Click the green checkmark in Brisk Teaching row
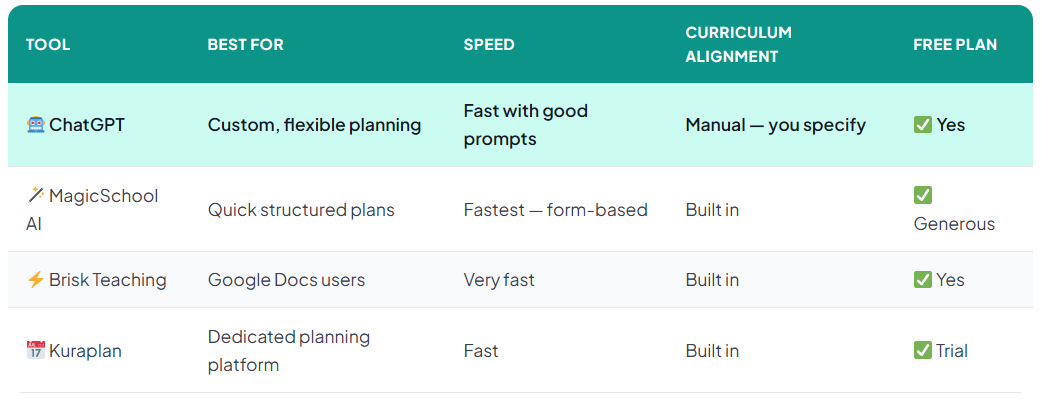This screenshot has width=1042, height=405. pyautogui.click(x=923, y=280)
